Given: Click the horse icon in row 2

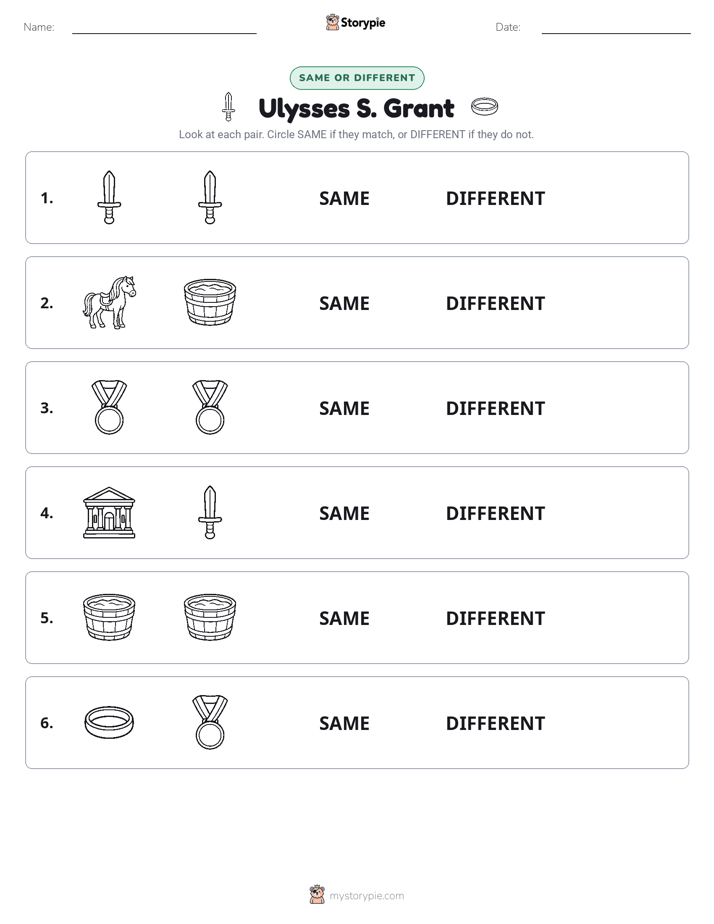Looking at the screenshot, I should 109,302.
